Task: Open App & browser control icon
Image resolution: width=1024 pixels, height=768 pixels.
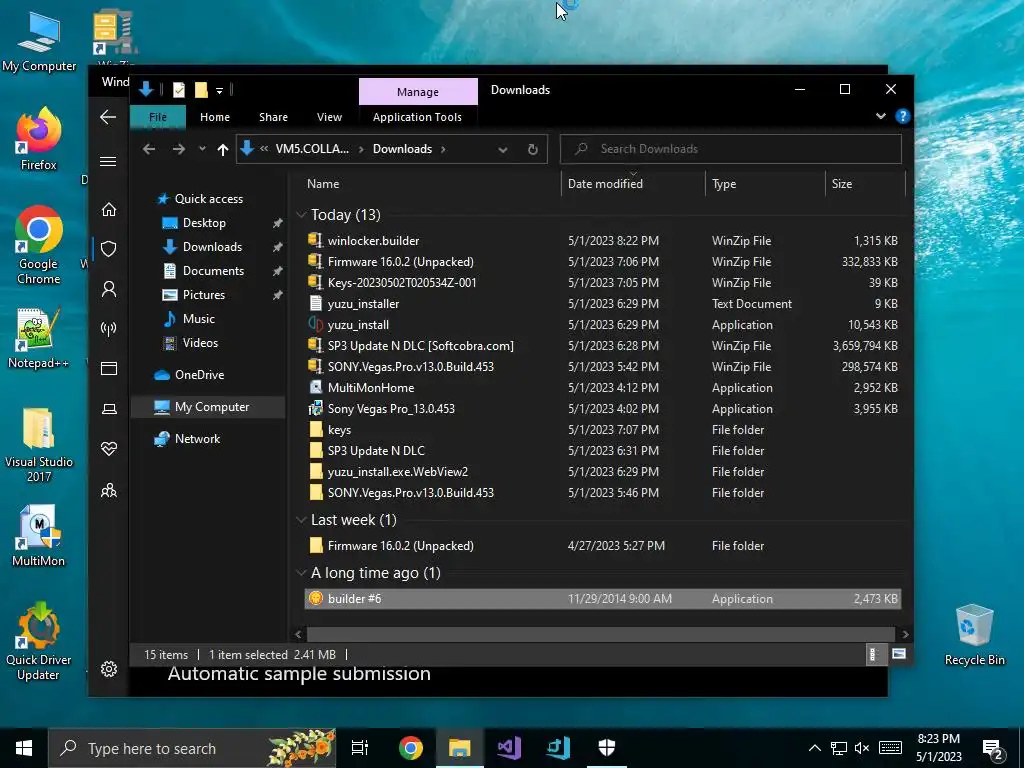Action: 109,368
